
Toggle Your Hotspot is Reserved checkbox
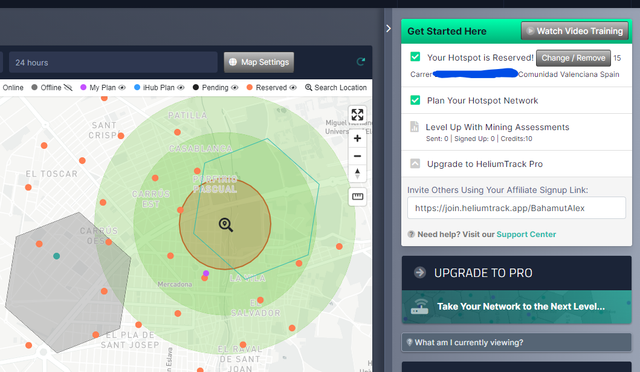tap(415, 57)
